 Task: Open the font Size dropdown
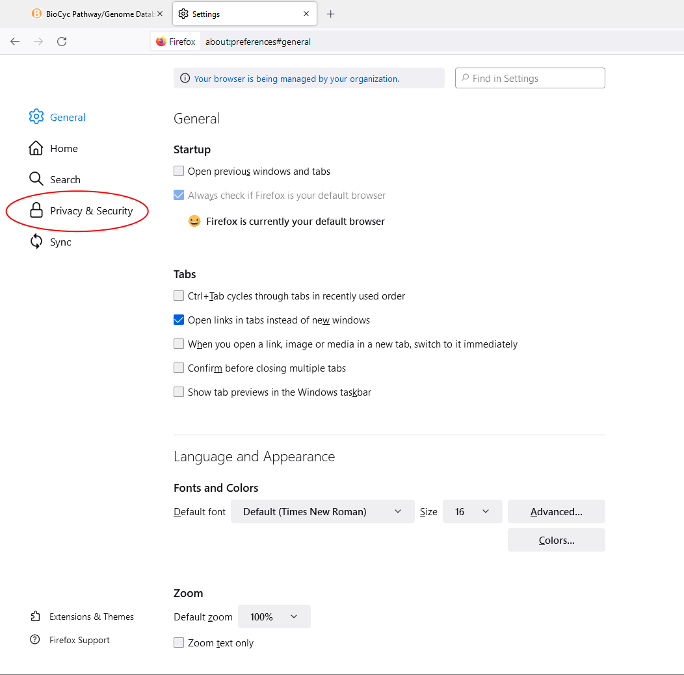pyautogui.click(x=472, y=512)
